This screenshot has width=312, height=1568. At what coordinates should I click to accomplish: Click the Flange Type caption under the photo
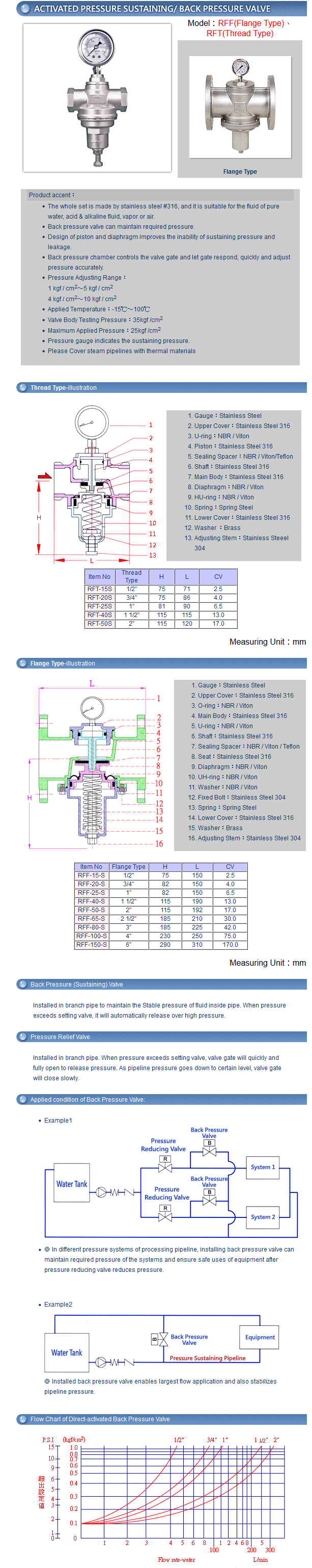click(x=240, y=172)
